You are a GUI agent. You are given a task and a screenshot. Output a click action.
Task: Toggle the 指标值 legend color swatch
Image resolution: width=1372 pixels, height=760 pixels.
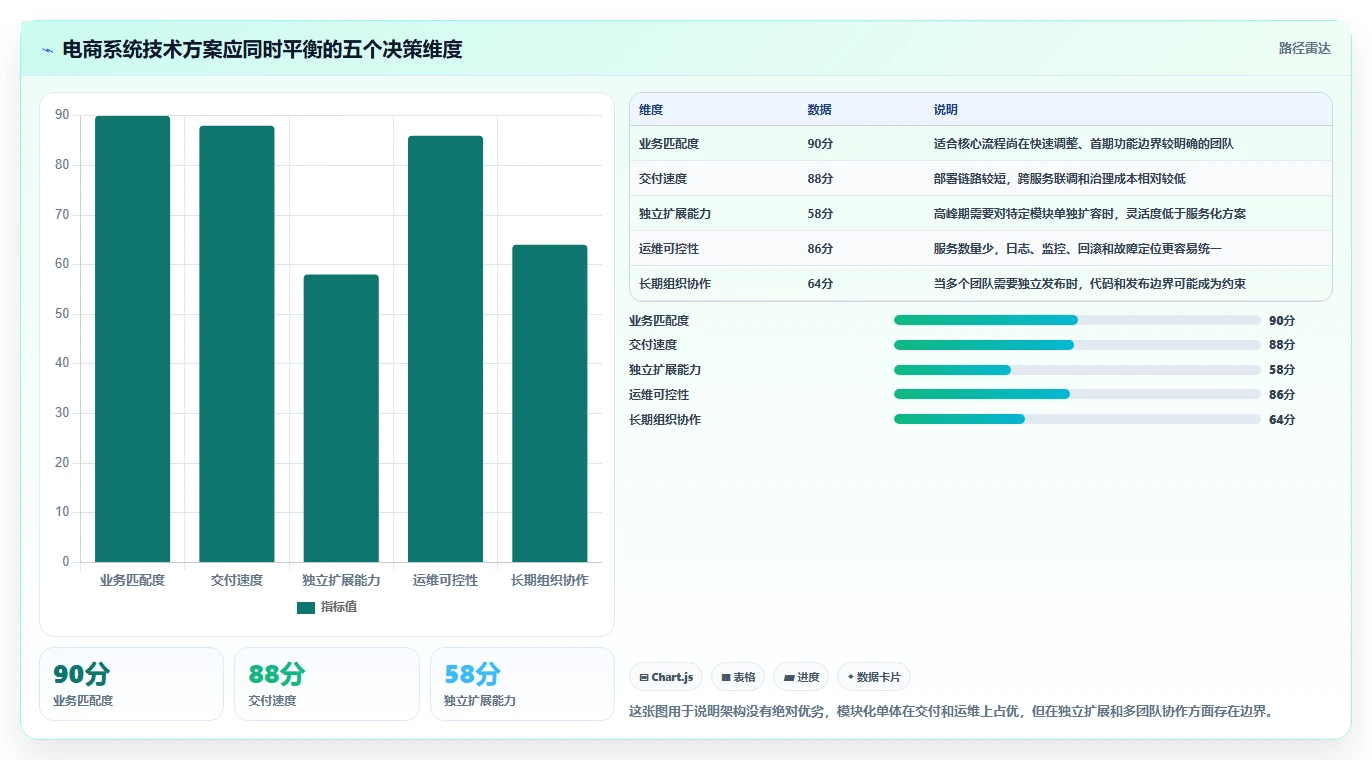click(306, 607)
